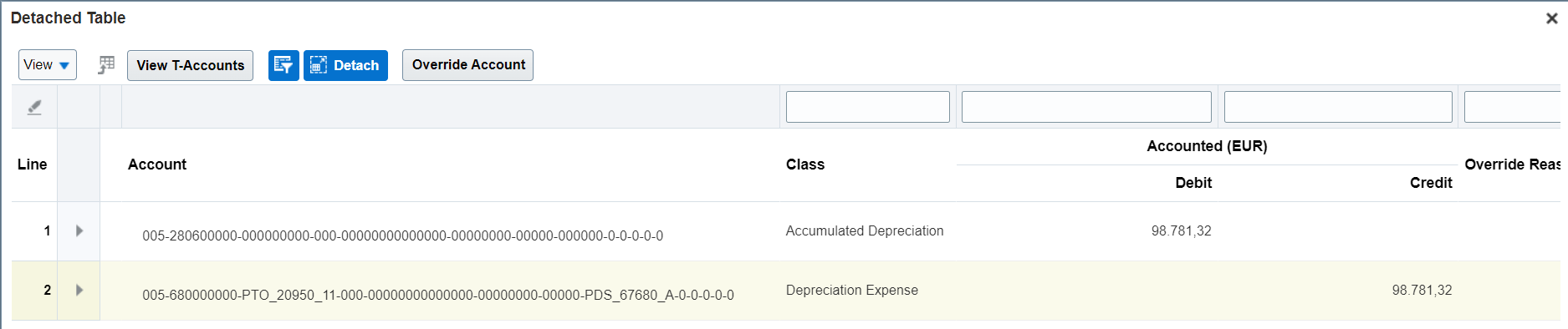Open the View dropdown menu

48,64
